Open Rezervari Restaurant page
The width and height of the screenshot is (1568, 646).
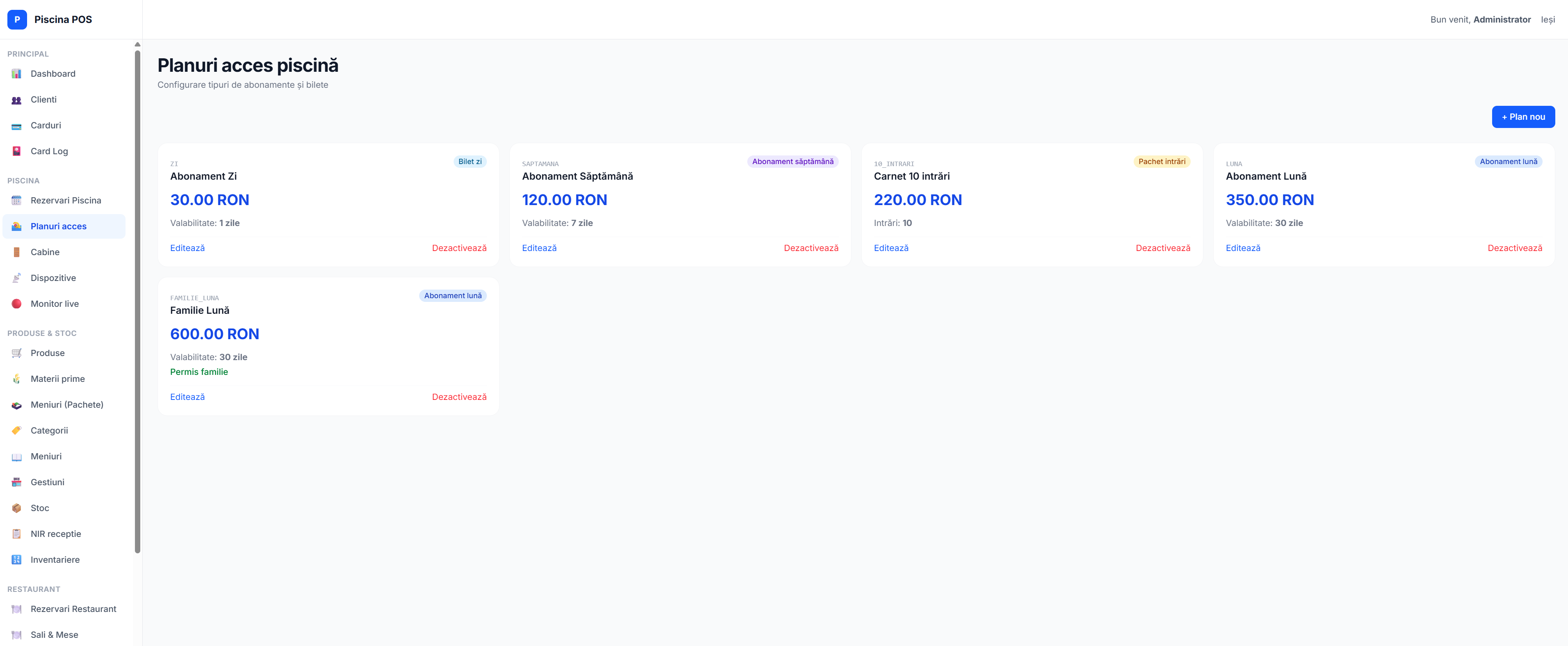(64, 609)
